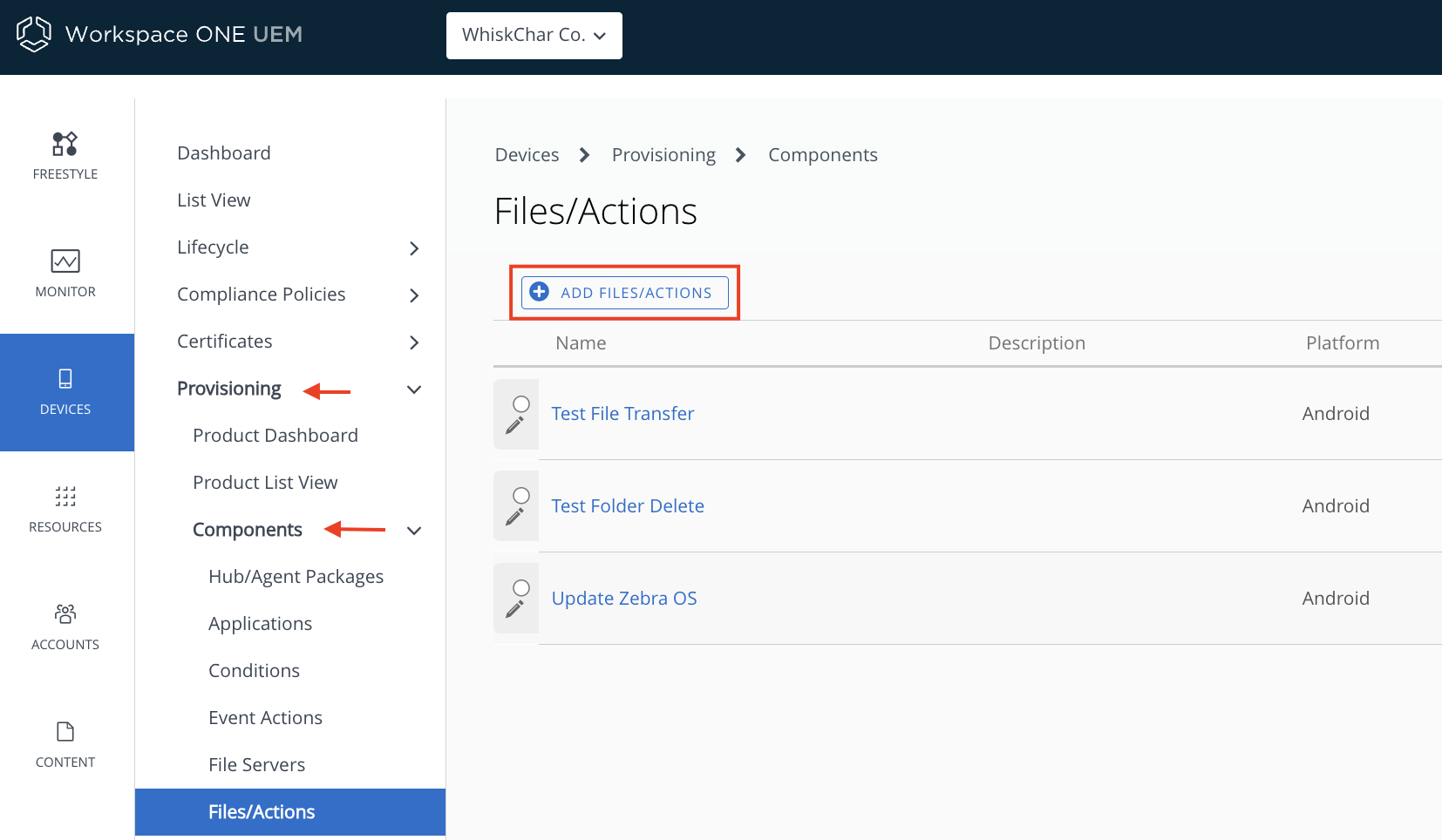Viewport: 1442px width, 840px height.
Task: Open the Resources grid icon
Action: 65,497
